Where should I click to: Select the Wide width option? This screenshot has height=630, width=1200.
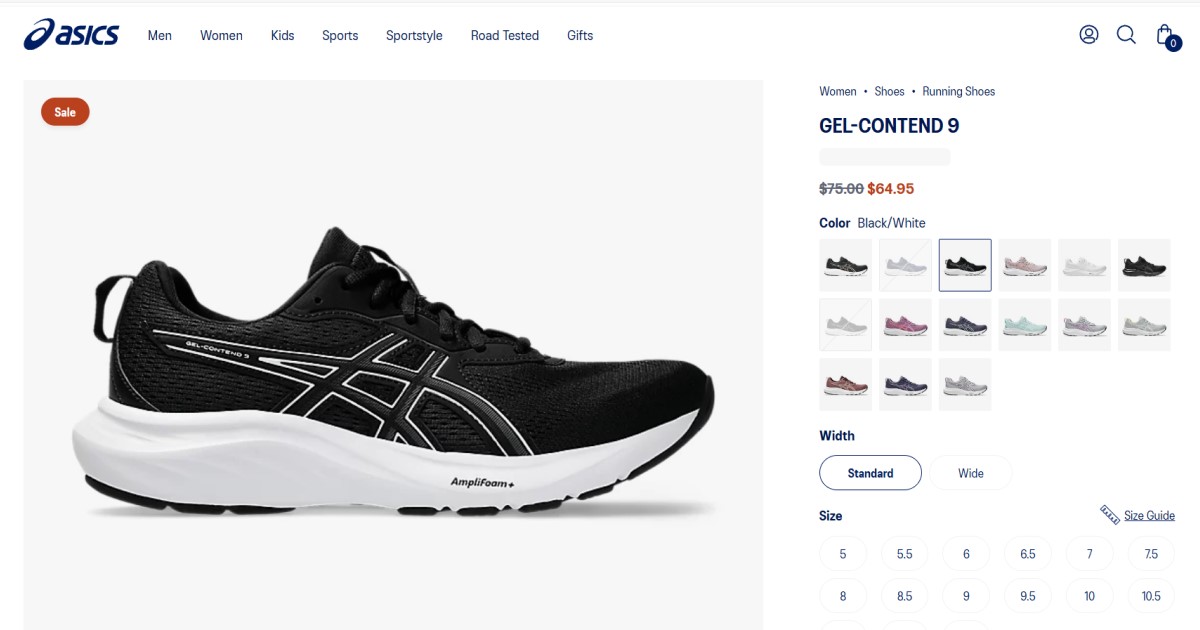click(x=971, y=473)
